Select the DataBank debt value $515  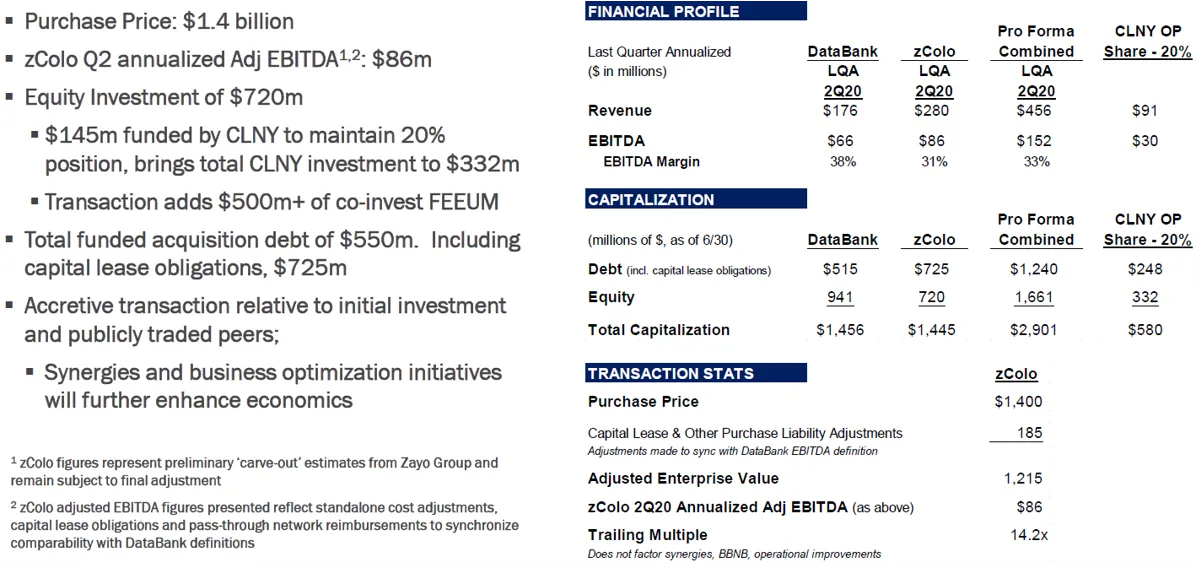(x=840, y=270)
